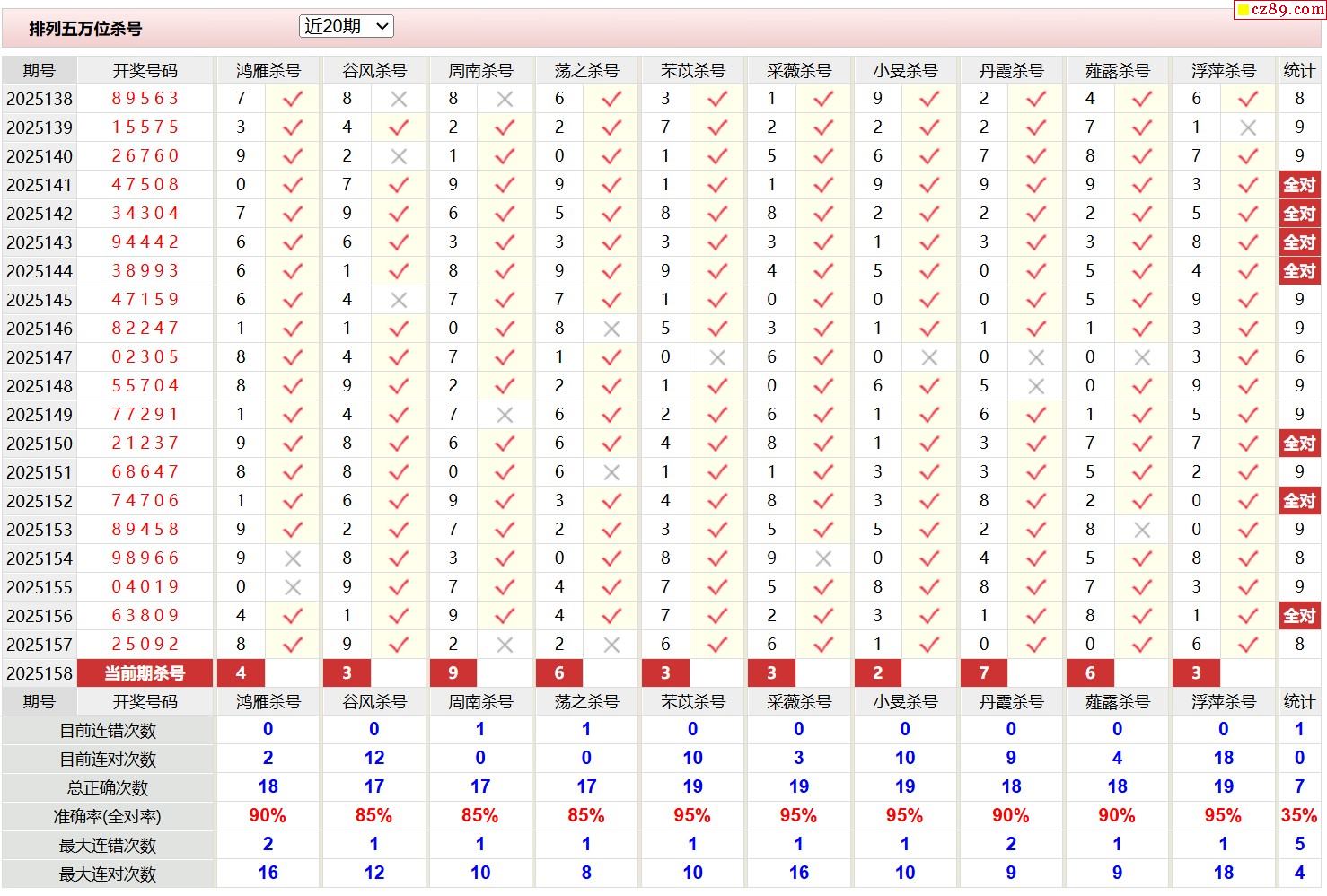Click the 总正确次数 row label
The image size is (1327, 896).
(108, 788)
